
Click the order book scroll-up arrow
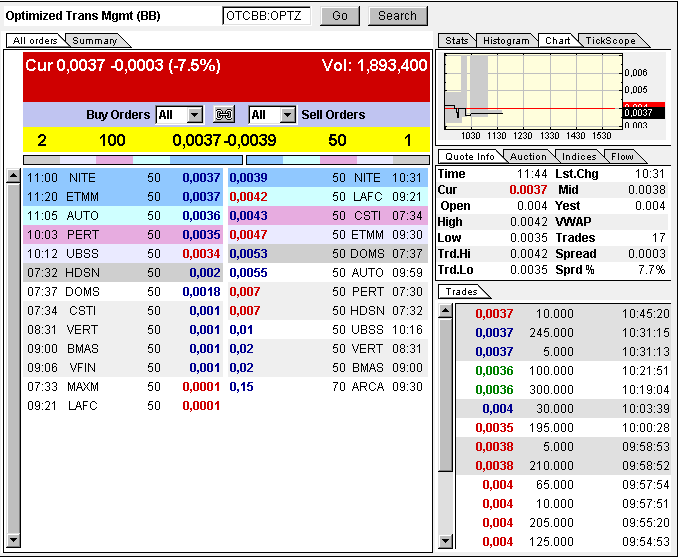pyautogui.click(x=13, y=177)
